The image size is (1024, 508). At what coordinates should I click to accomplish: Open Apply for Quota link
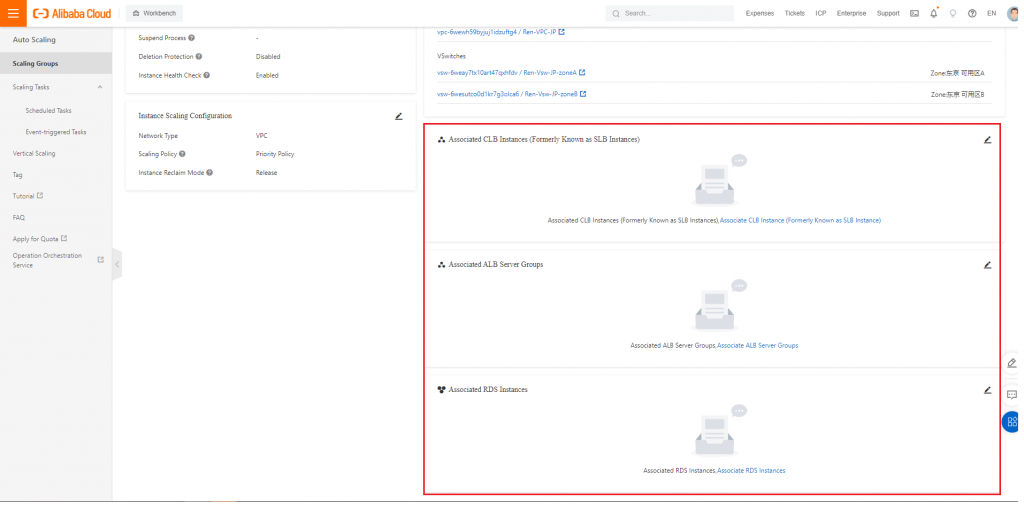coord(40,239)
